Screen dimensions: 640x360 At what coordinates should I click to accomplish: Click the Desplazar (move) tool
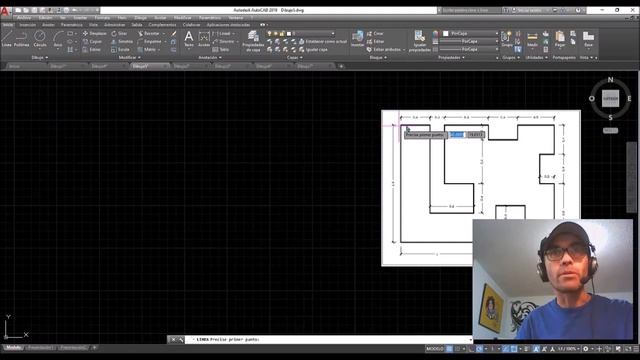click(x=95, y=33)
